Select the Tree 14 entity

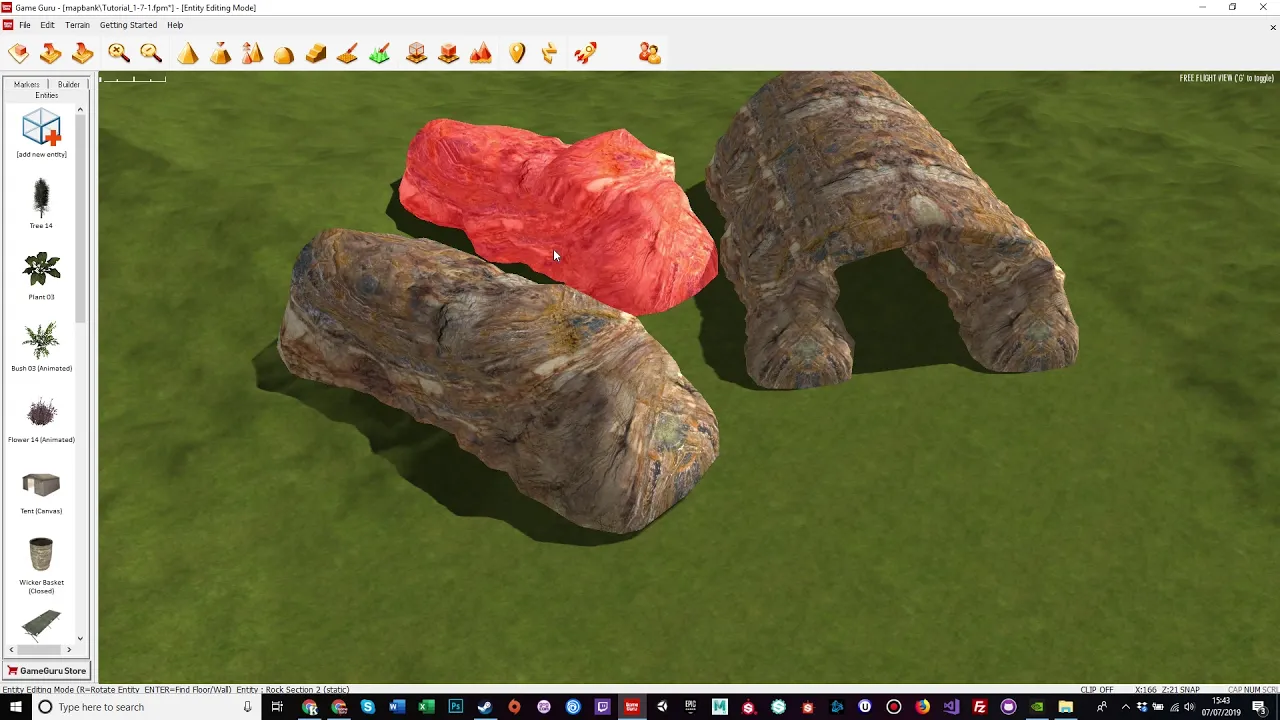pyautogui.click(x=41, y=203)
